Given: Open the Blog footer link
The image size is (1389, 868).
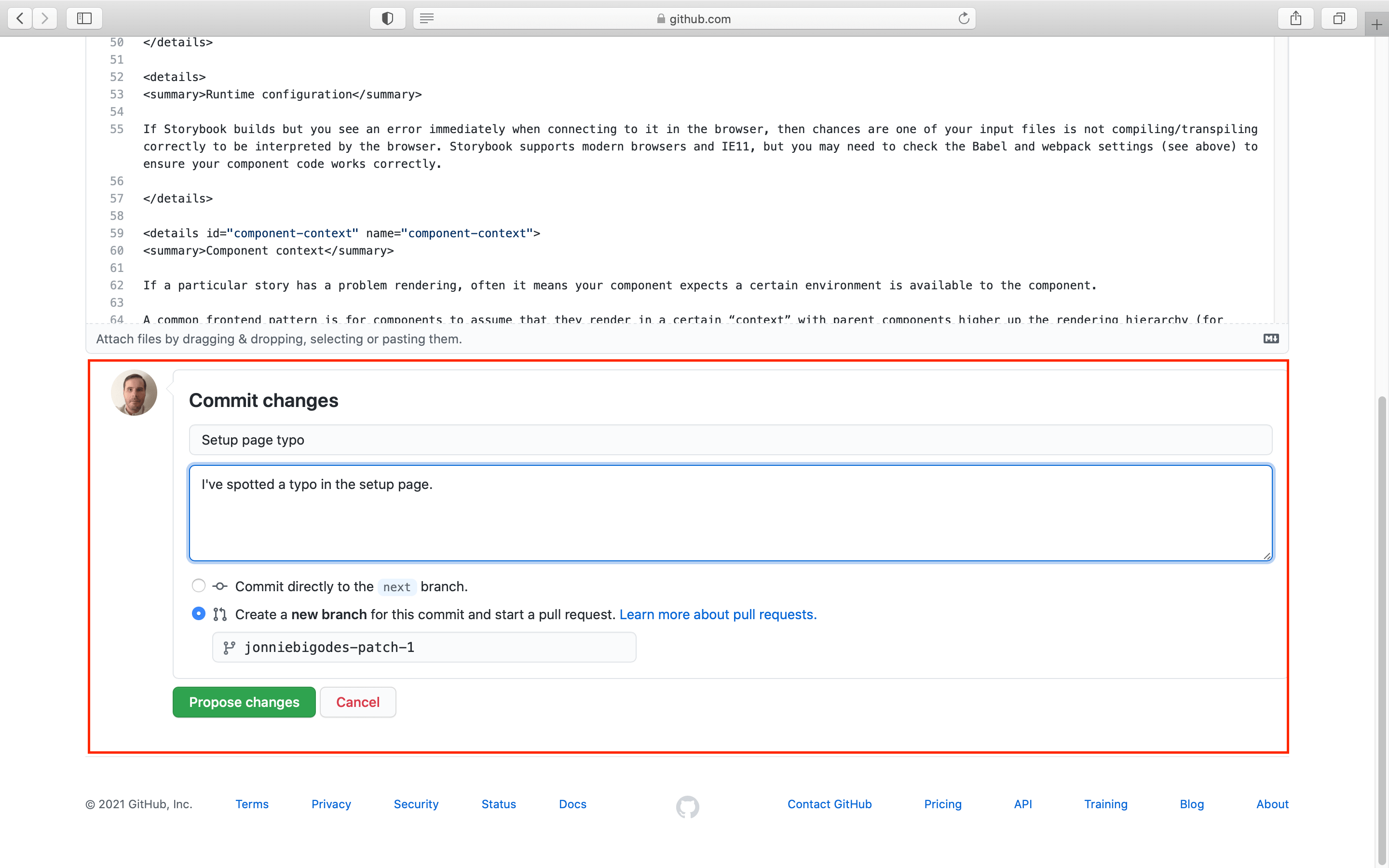Looking at the screenshot, I should coord(1192,804).
